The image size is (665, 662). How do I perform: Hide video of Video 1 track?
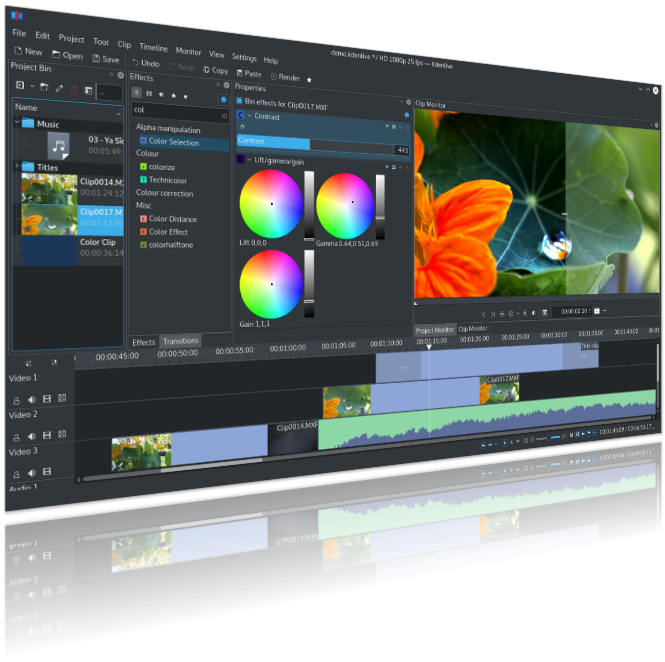[47, 399]
